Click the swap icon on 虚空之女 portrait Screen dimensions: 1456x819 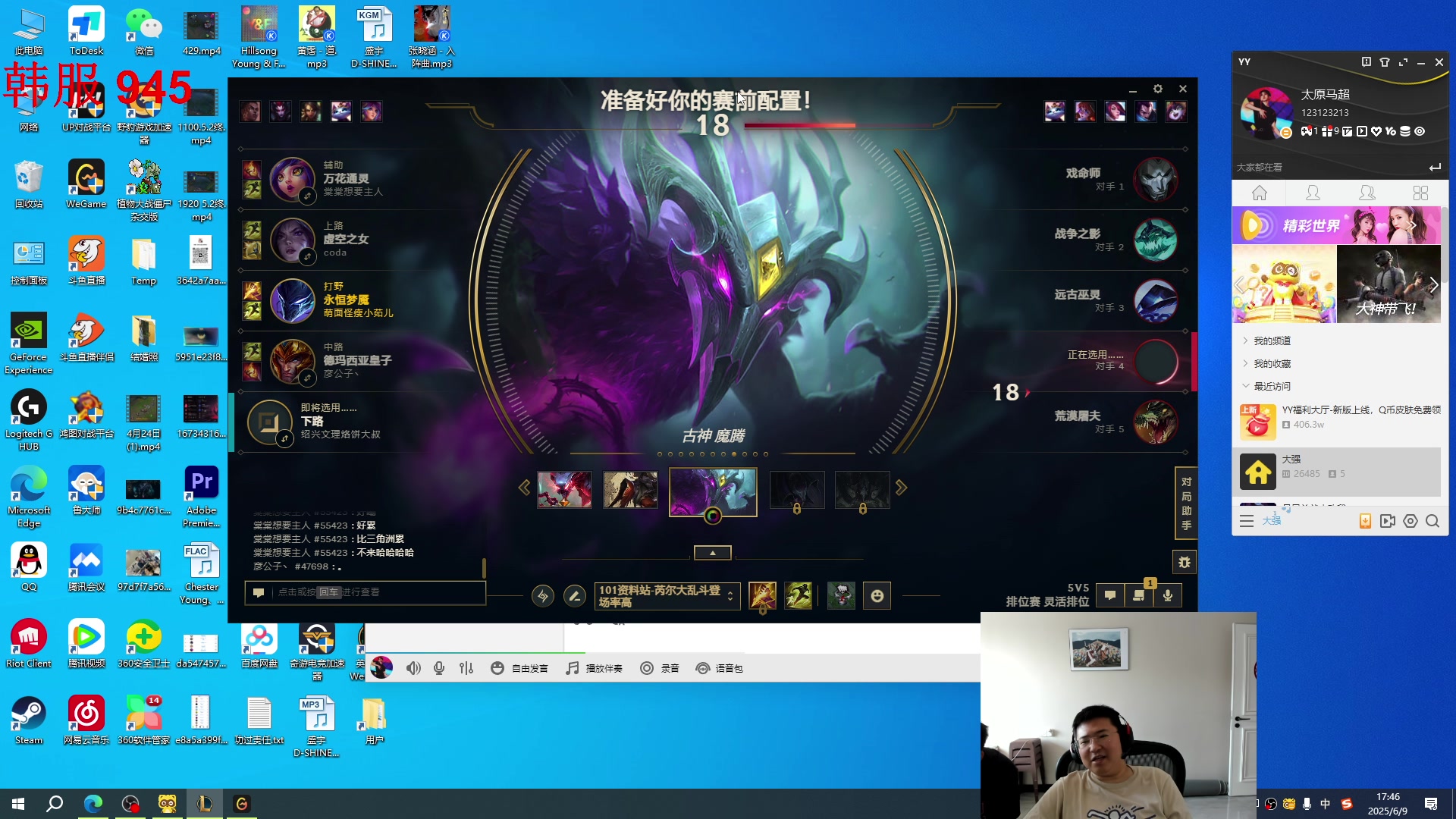pyautogui.click(x=307, y=257)
